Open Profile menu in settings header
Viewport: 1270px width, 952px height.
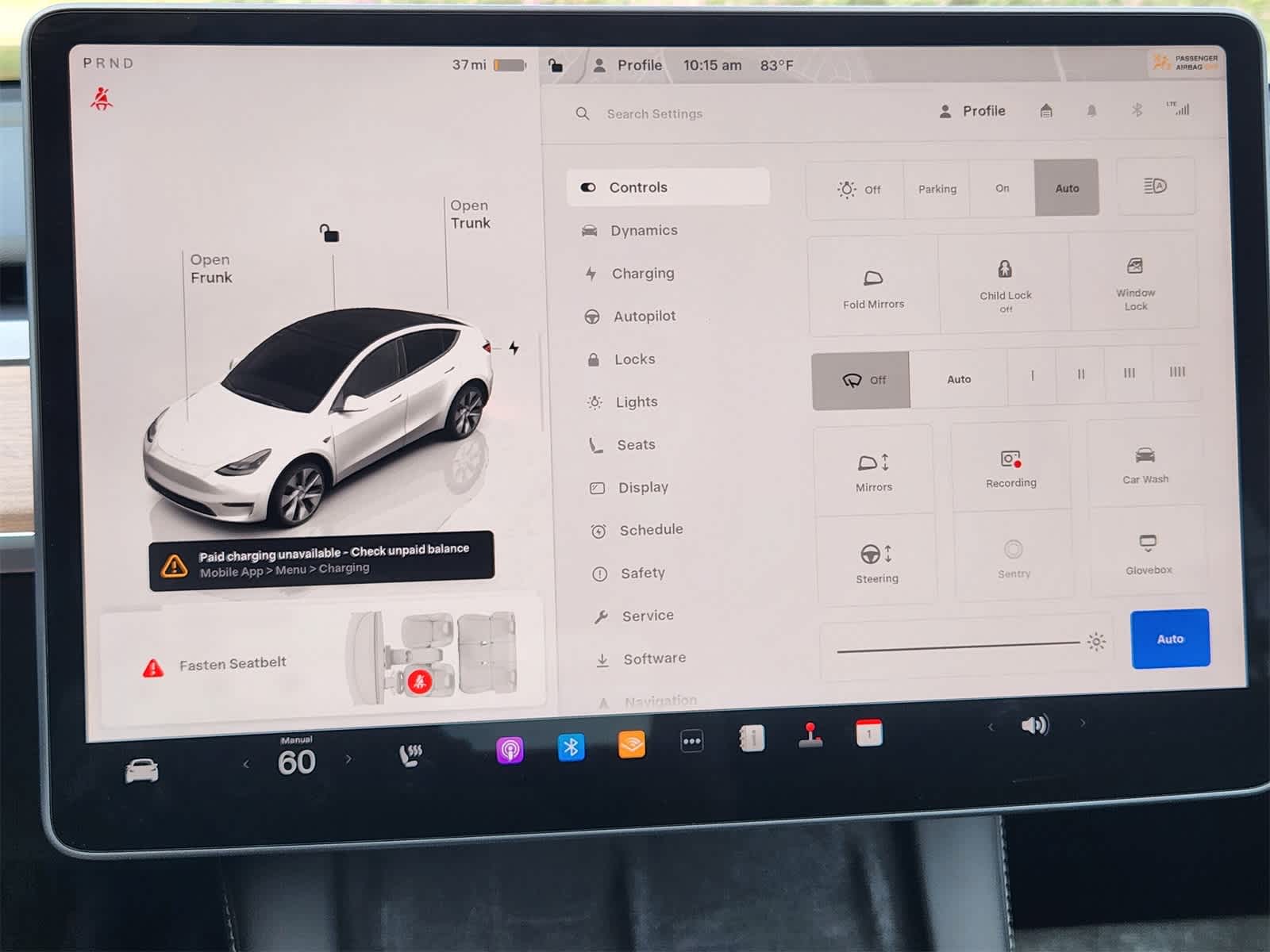coord(972,111)
